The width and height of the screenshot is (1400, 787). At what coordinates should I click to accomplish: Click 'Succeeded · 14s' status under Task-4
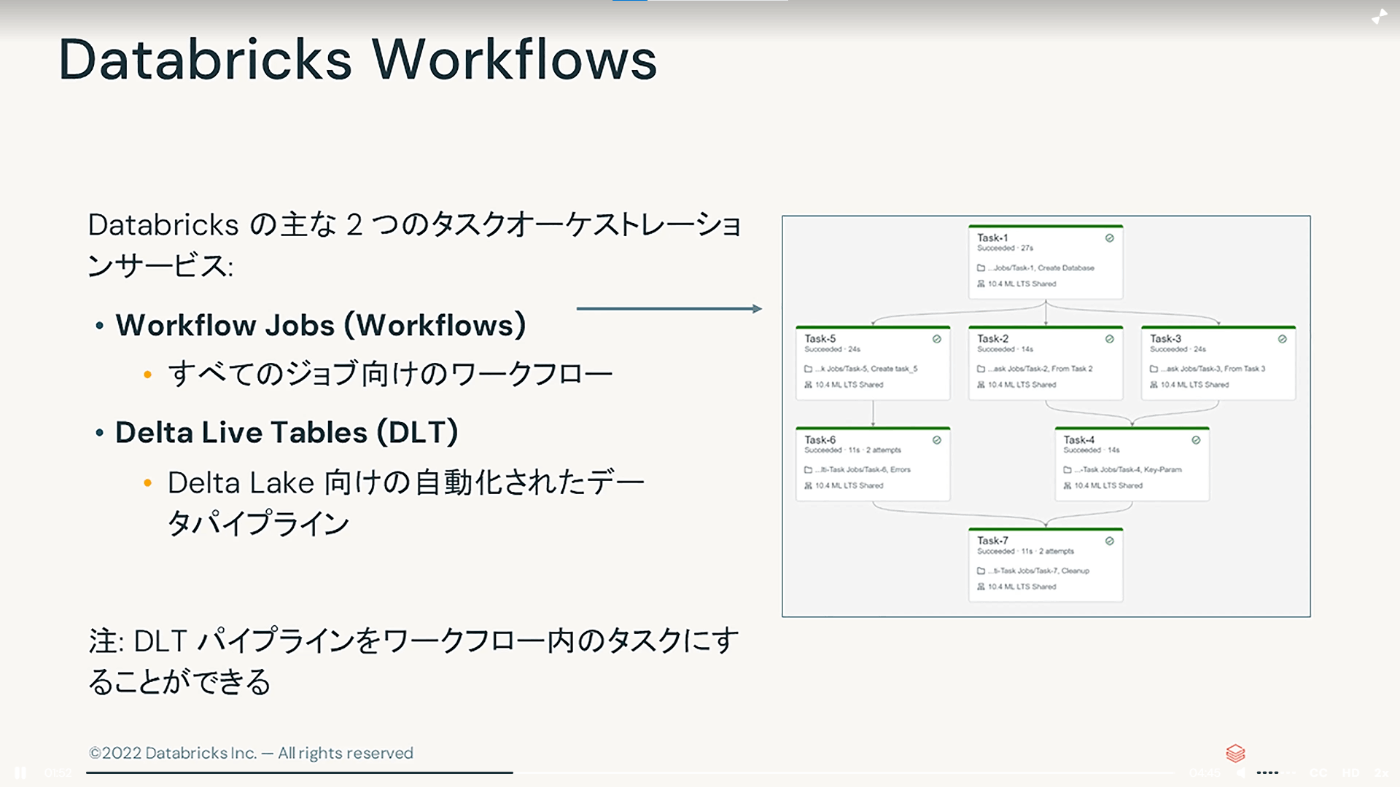pos(1092,450)
